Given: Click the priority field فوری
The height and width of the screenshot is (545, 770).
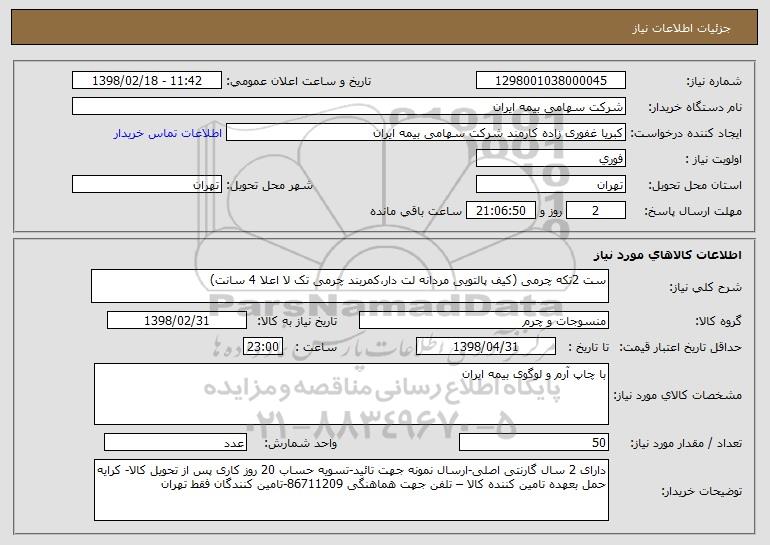Looking at the screenshot, I should tap(550, 159).
